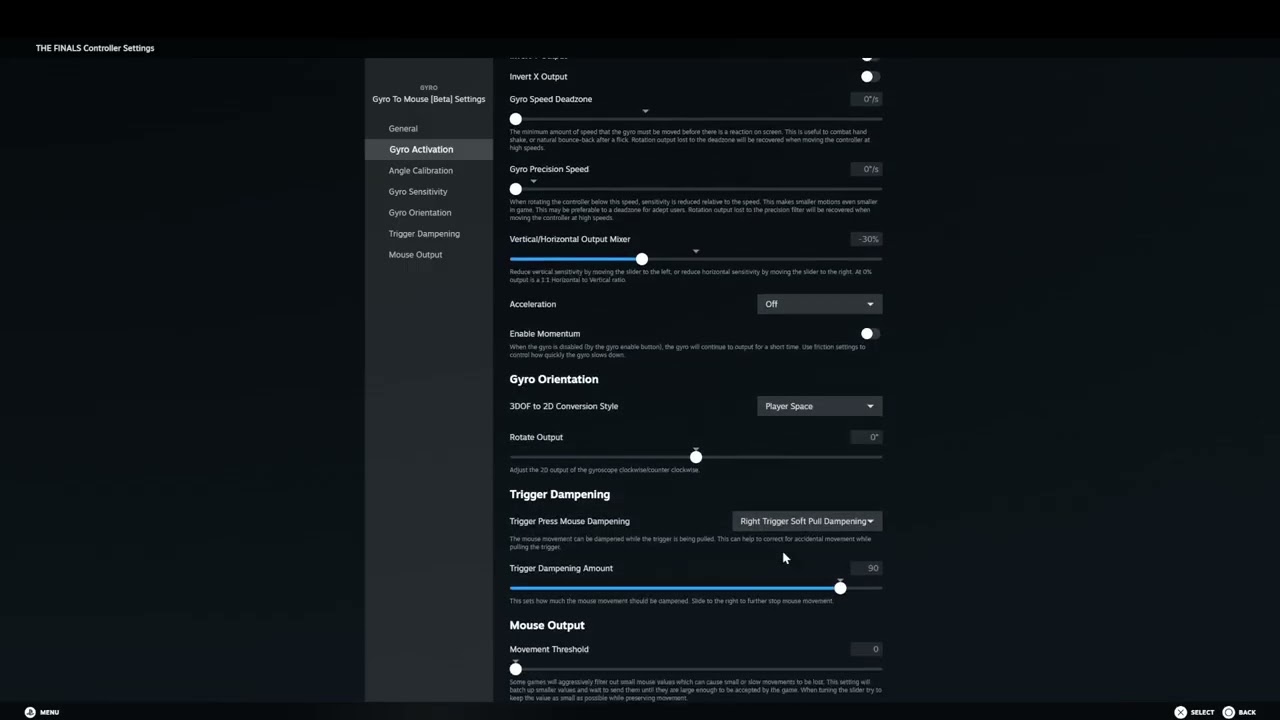Click the Trigger Dampening Amount 90 field
1280x720 pixels.
point(866,568)
